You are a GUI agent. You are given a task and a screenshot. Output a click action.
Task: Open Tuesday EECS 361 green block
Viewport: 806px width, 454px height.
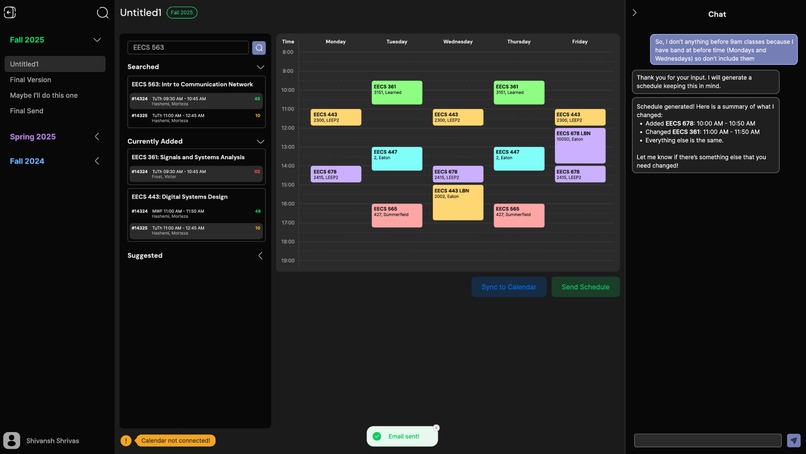click(x=397, y=93)
